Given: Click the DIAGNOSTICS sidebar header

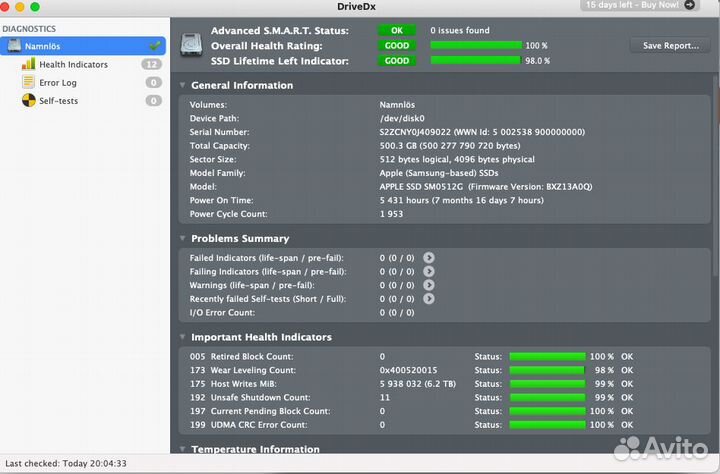Looking at the screenshot, I should click(x=29, y=28).
